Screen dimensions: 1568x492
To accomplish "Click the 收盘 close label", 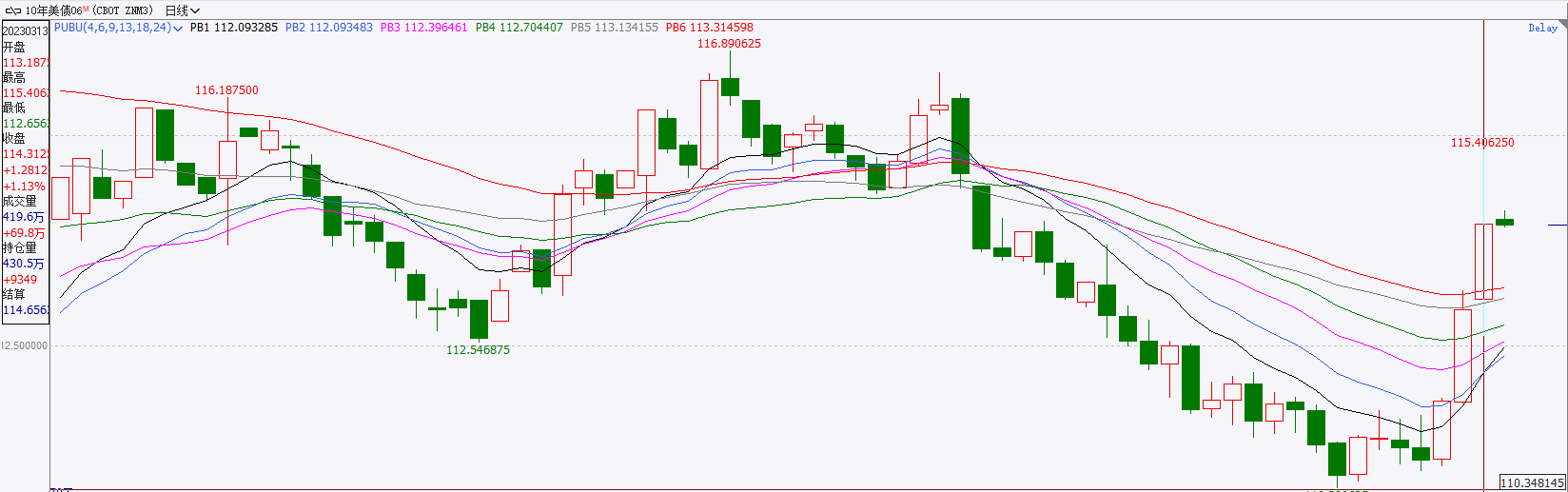I will (13, 139).
